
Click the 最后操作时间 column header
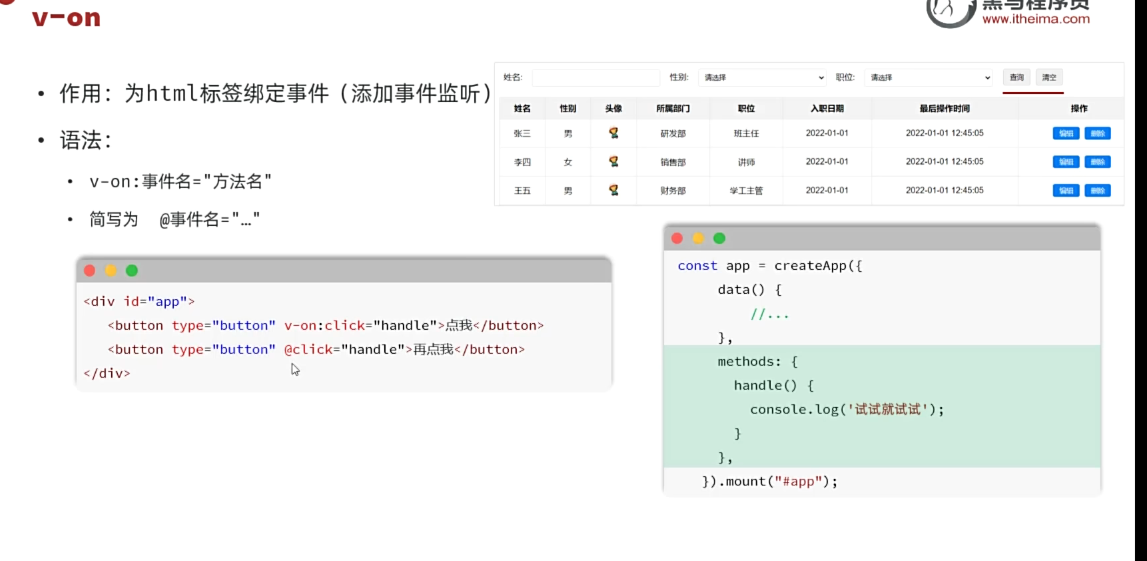(944, 108)
